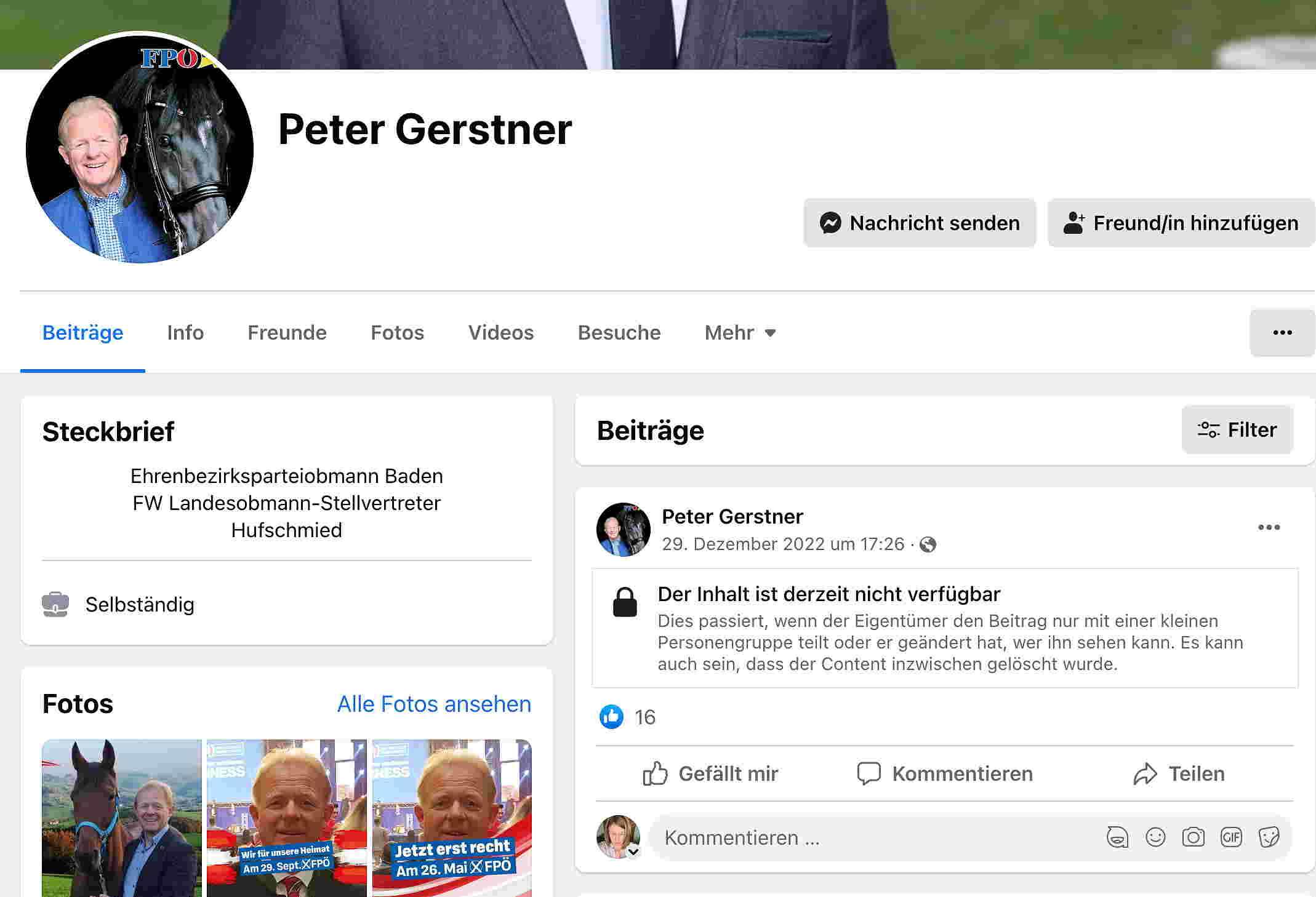Expand the Mehr dropdown
The image size is (1316, 897).
(x=740, y=332)
